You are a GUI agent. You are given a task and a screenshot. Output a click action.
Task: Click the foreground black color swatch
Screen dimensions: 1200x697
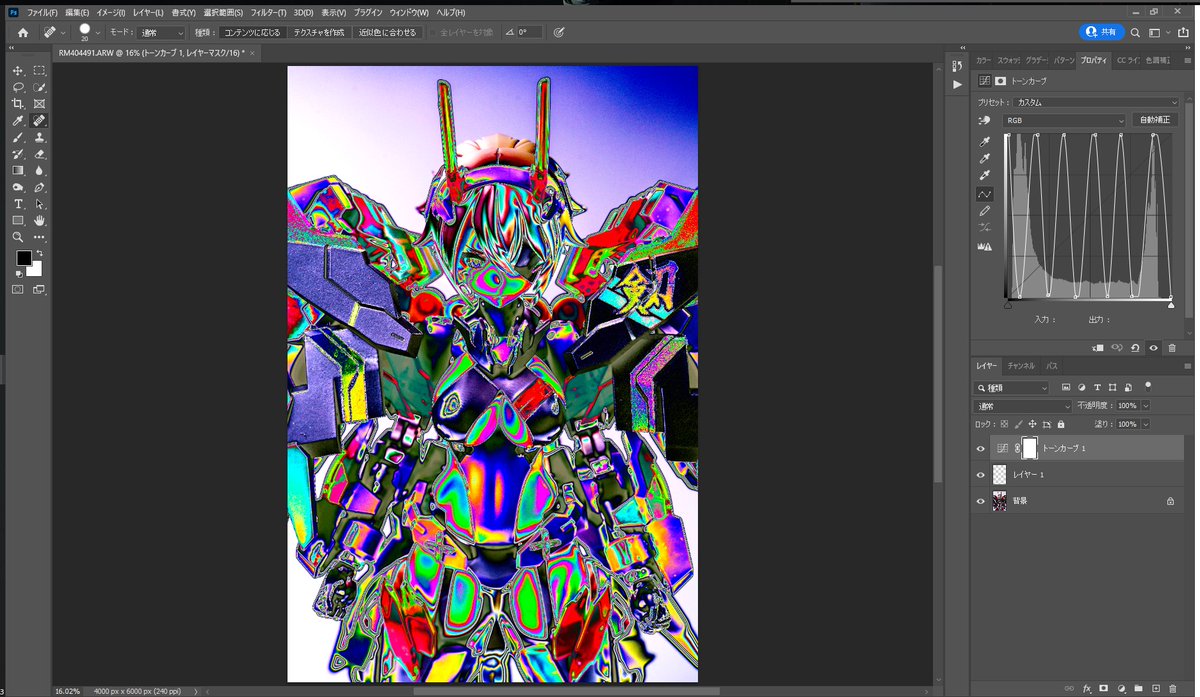[23, 258]
